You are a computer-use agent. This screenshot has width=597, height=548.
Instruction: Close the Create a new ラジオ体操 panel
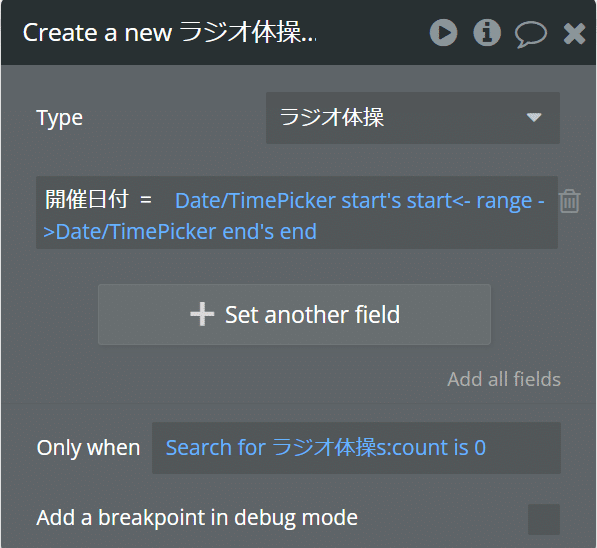coord(574,34)
